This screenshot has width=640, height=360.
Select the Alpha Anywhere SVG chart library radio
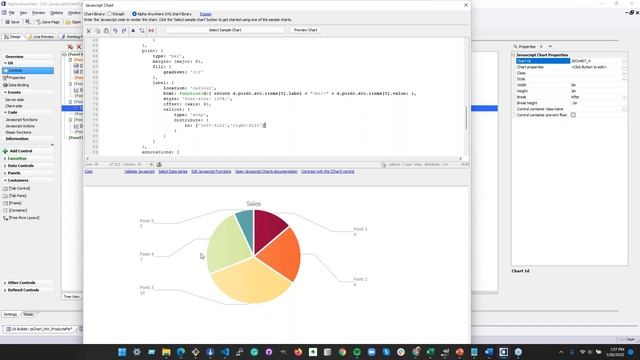[134, 14]
